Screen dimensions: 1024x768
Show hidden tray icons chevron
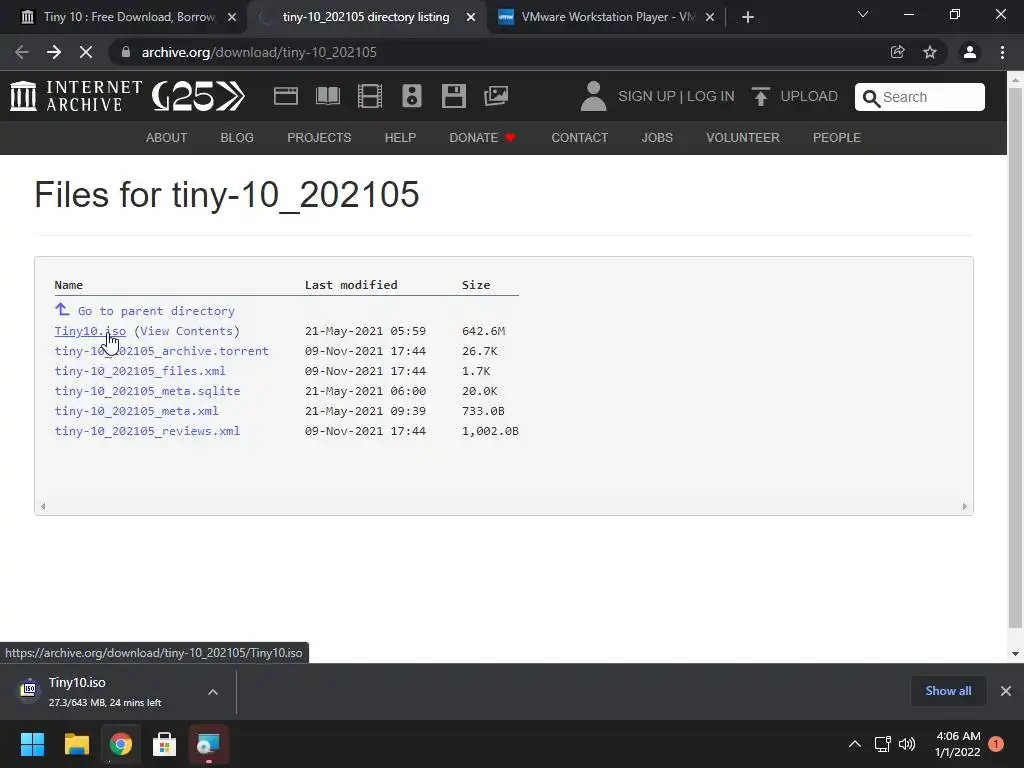pyautogui.click(x=855, y=744)
